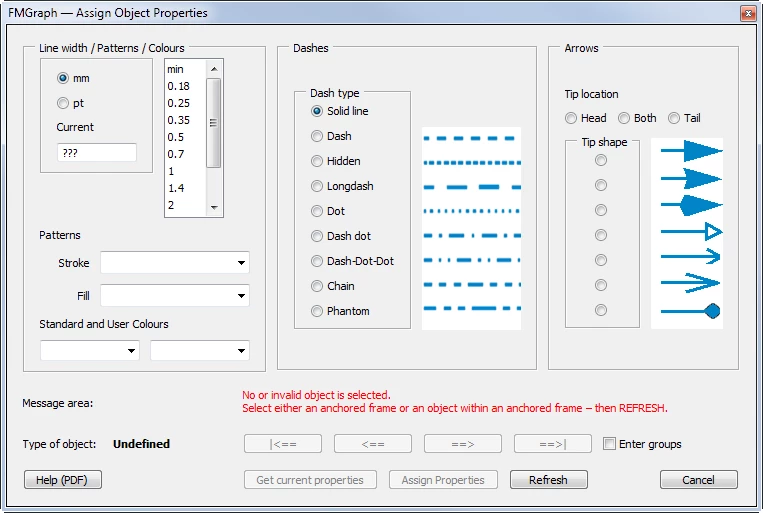
Task: Choose 0.7 line width
Action: (176, 154)
